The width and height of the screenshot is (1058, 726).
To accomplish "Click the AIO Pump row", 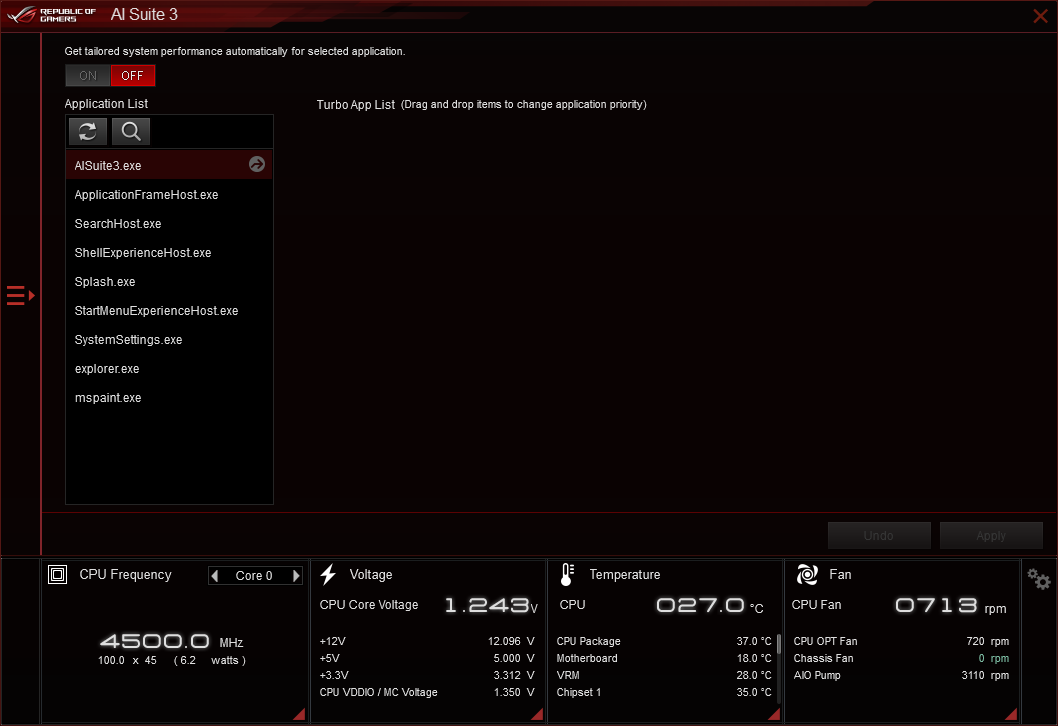I will click(x=901, y=675).
